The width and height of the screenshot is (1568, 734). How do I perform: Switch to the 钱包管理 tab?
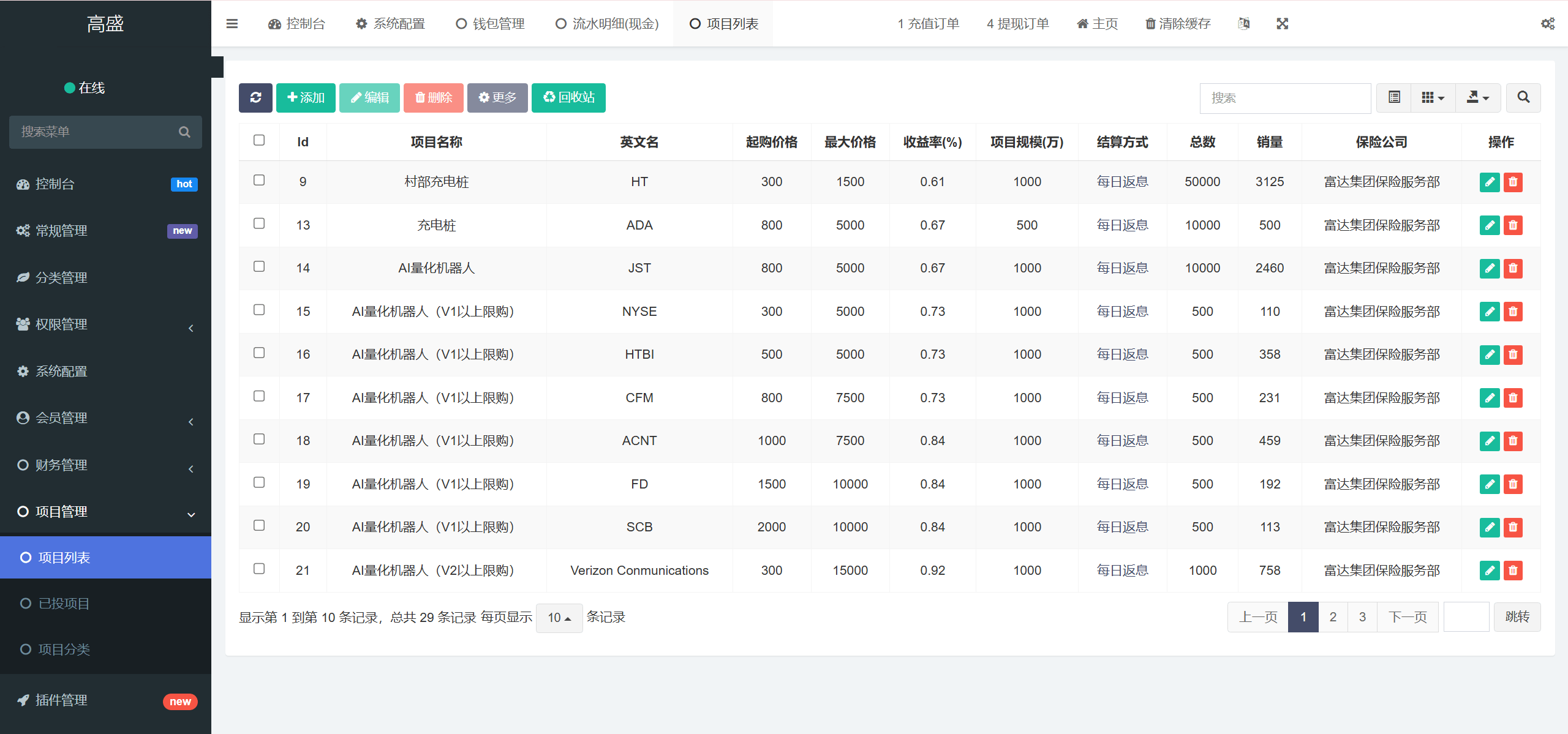pyautogui.click(x=489, y=23)
